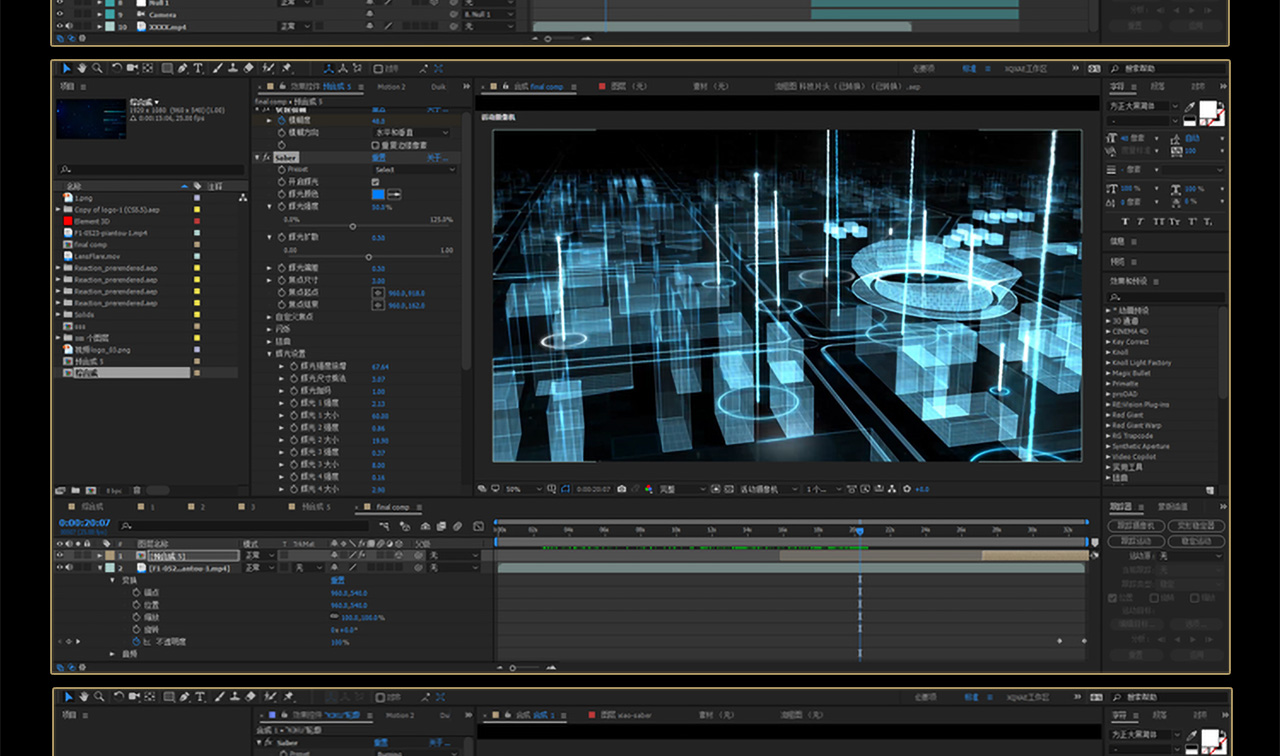The width and height of the screenshot is (1280, 756).
Task: Select the Pen tool
Action: point(183,69)
